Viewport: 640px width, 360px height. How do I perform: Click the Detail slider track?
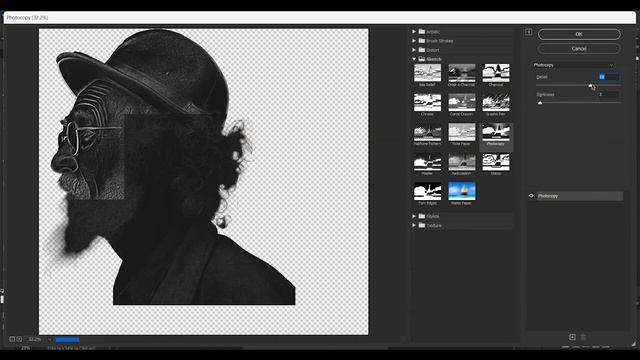coord(579,85)
